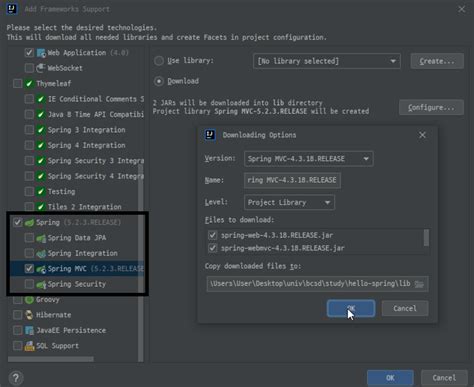Click the Spring MVC icon
474x387 pixels.
[x=41, y=269]
